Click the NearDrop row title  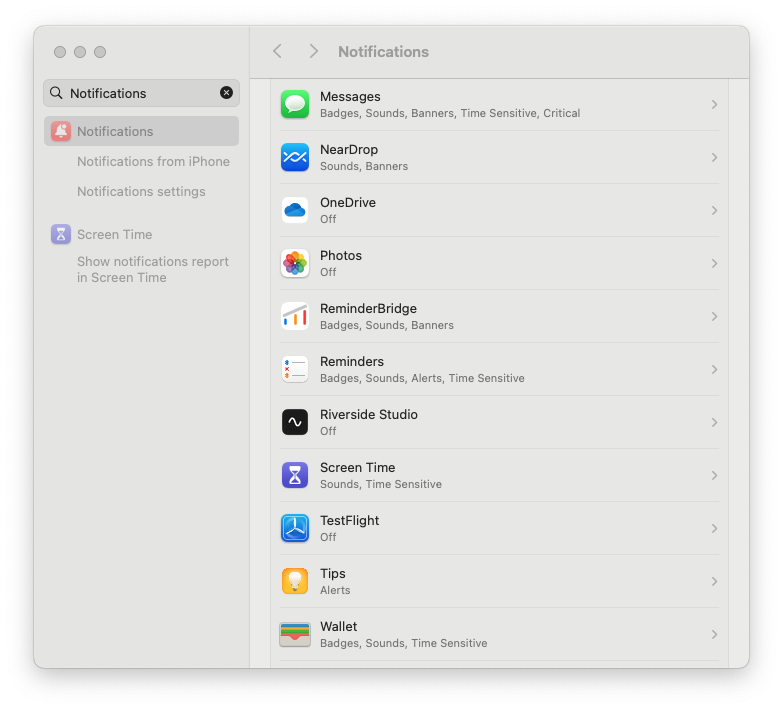[x=349, y=149]
